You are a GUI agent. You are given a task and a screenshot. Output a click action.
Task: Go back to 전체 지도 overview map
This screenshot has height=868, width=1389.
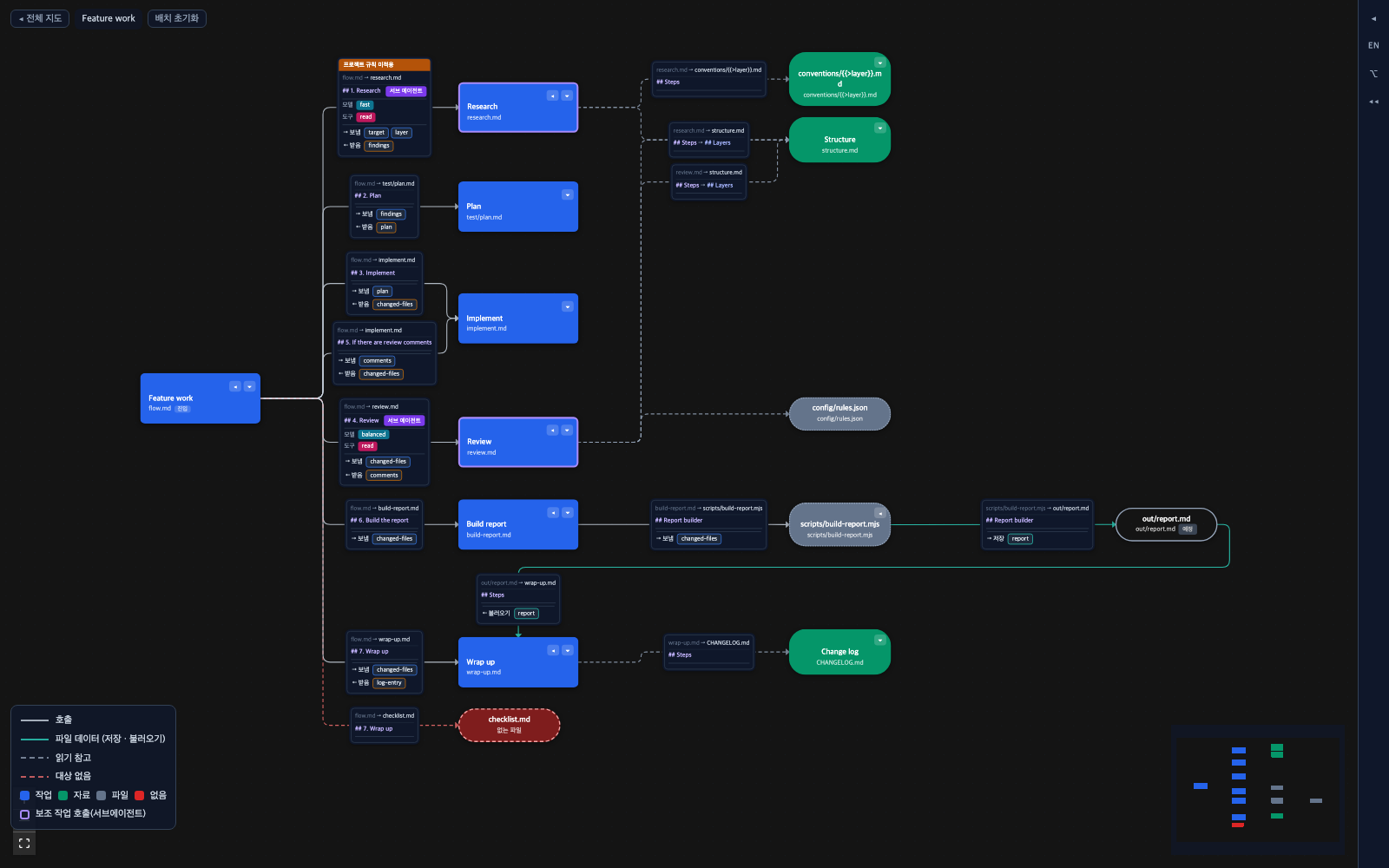tap(40, 18)
